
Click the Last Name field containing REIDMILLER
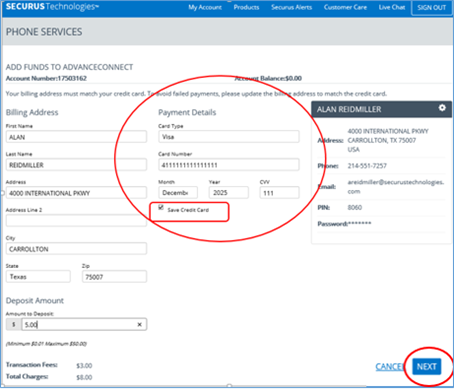(x=76, y=165)
